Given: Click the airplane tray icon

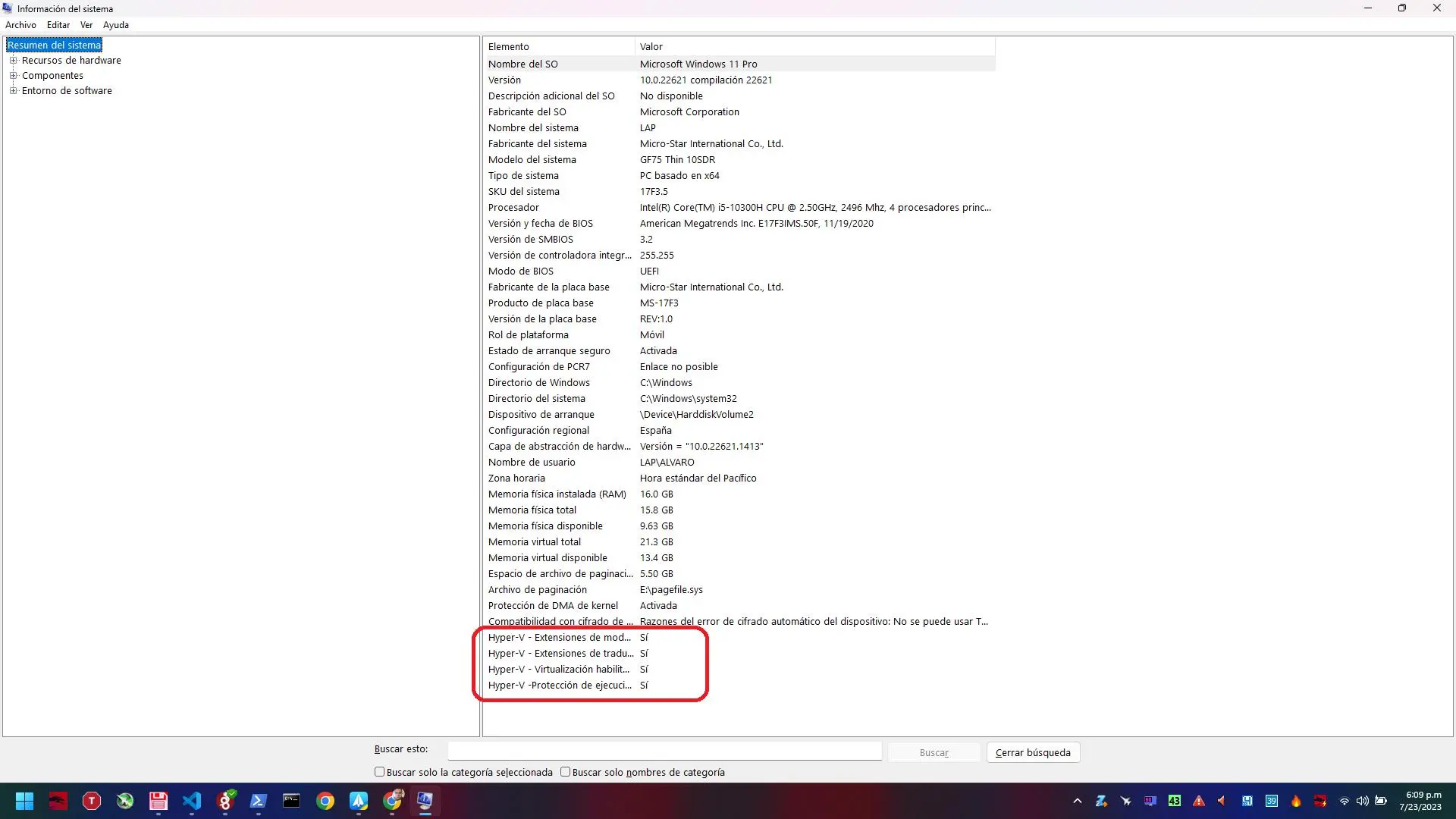Looking at the screenshot, I should [1126, 801].
